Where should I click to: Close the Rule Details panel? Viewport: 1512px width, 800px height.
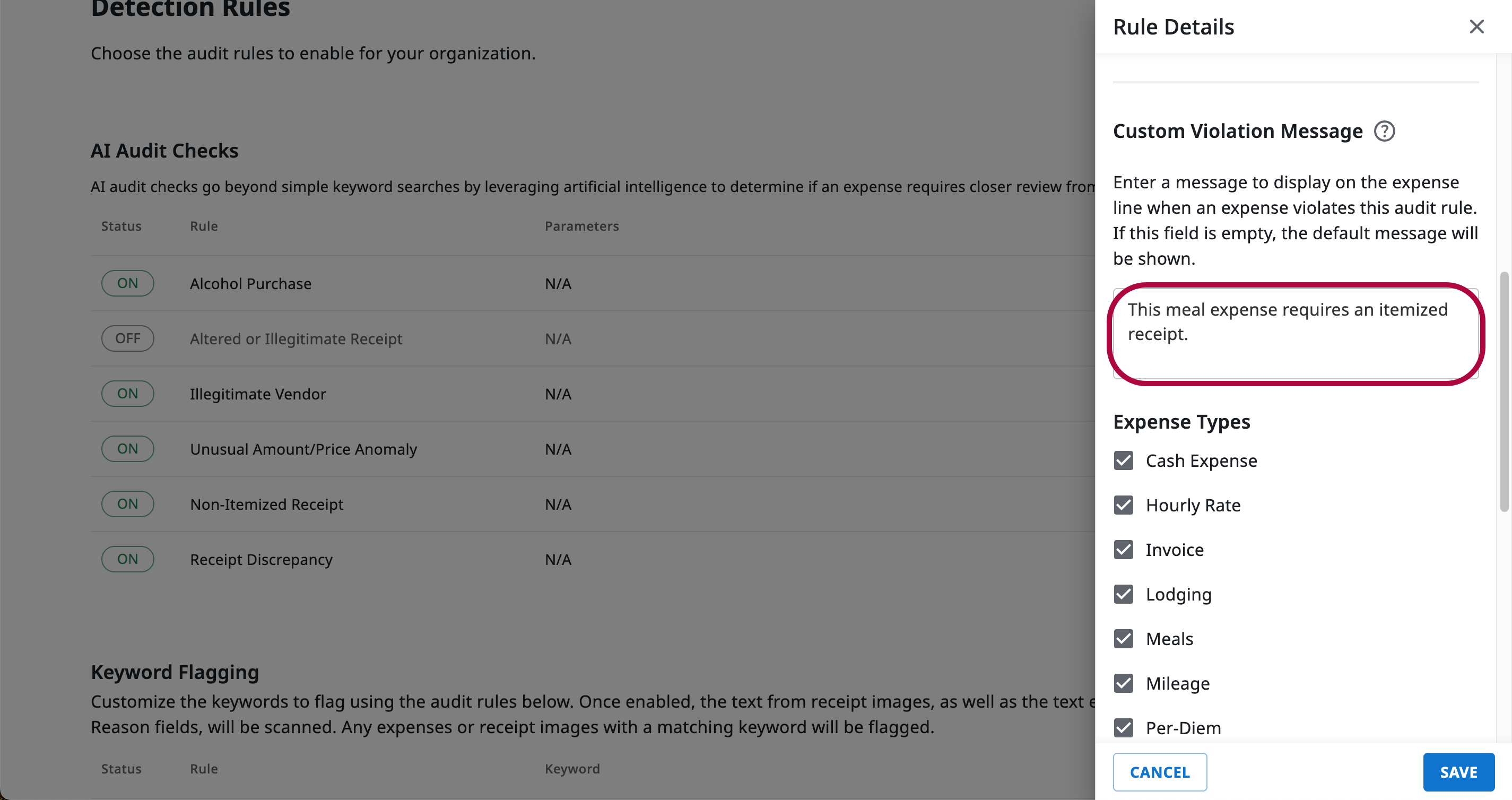click(x=1476, y=27)
